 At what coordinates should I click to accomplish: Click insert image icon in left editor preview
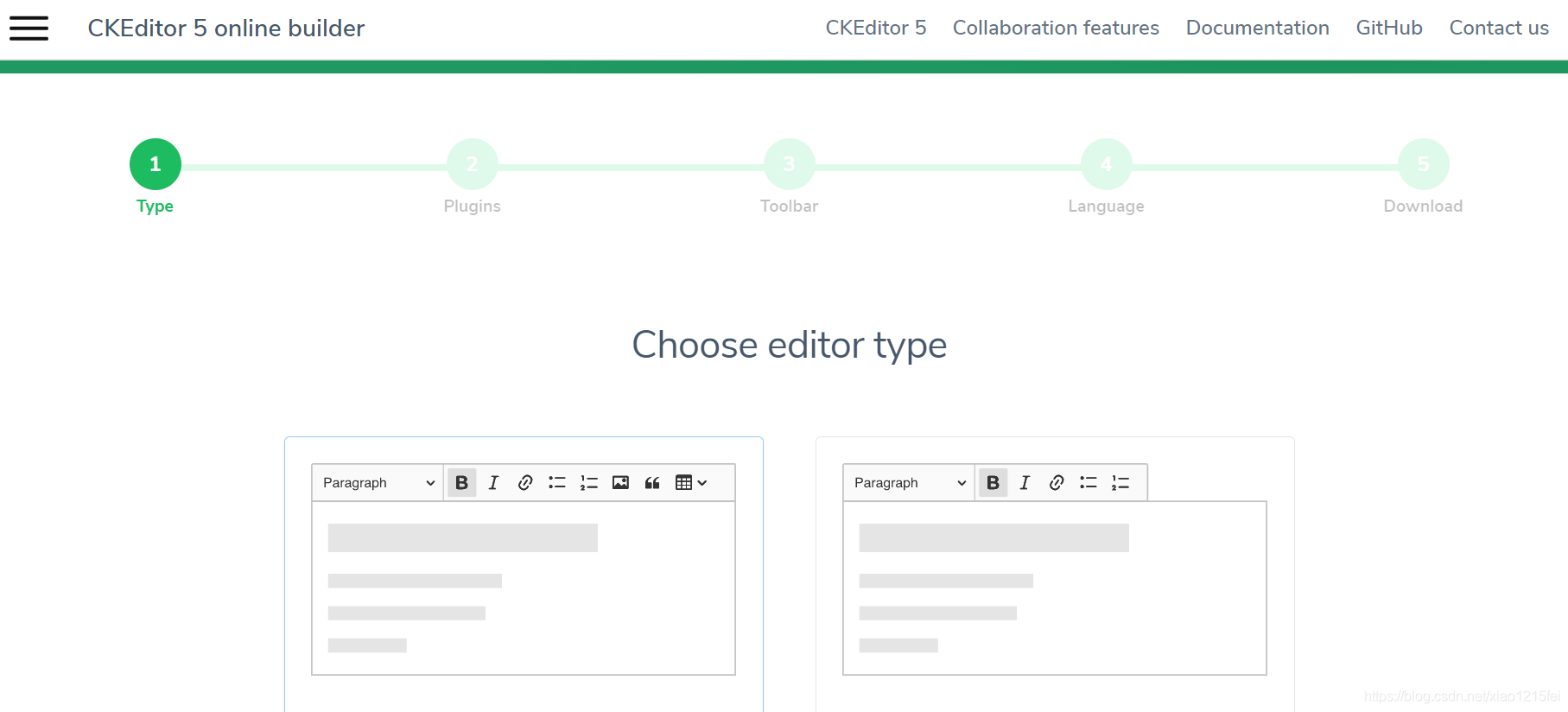click(620, 483)
